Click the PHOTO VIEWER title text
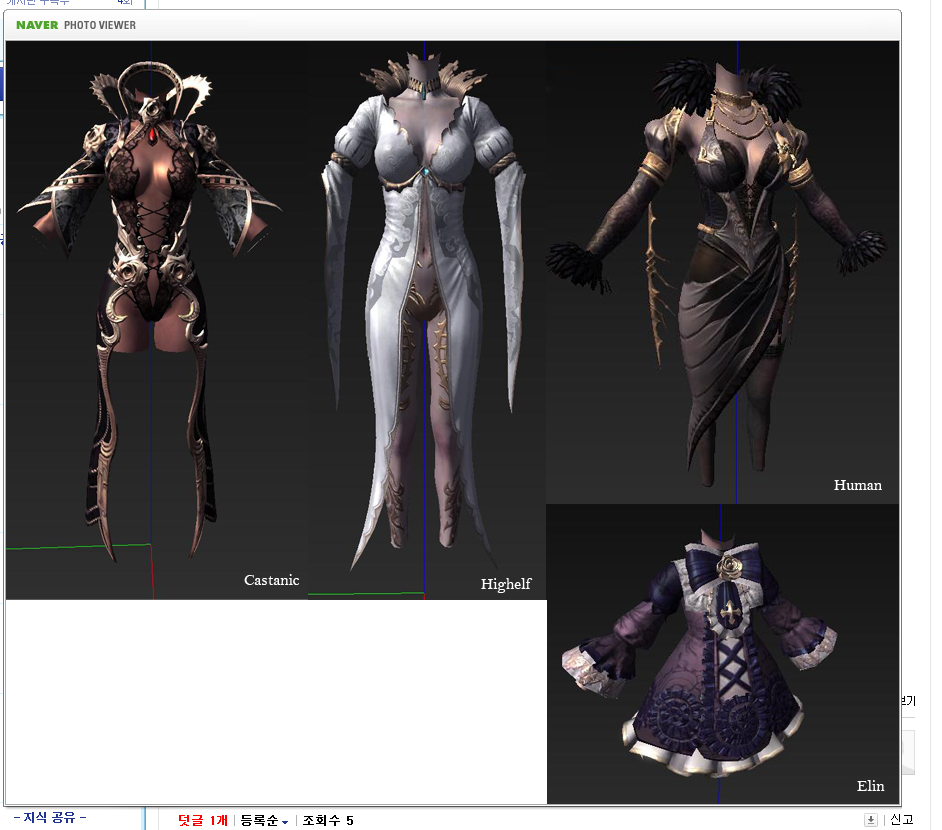942x830 pixels. [x=100, y=25]
